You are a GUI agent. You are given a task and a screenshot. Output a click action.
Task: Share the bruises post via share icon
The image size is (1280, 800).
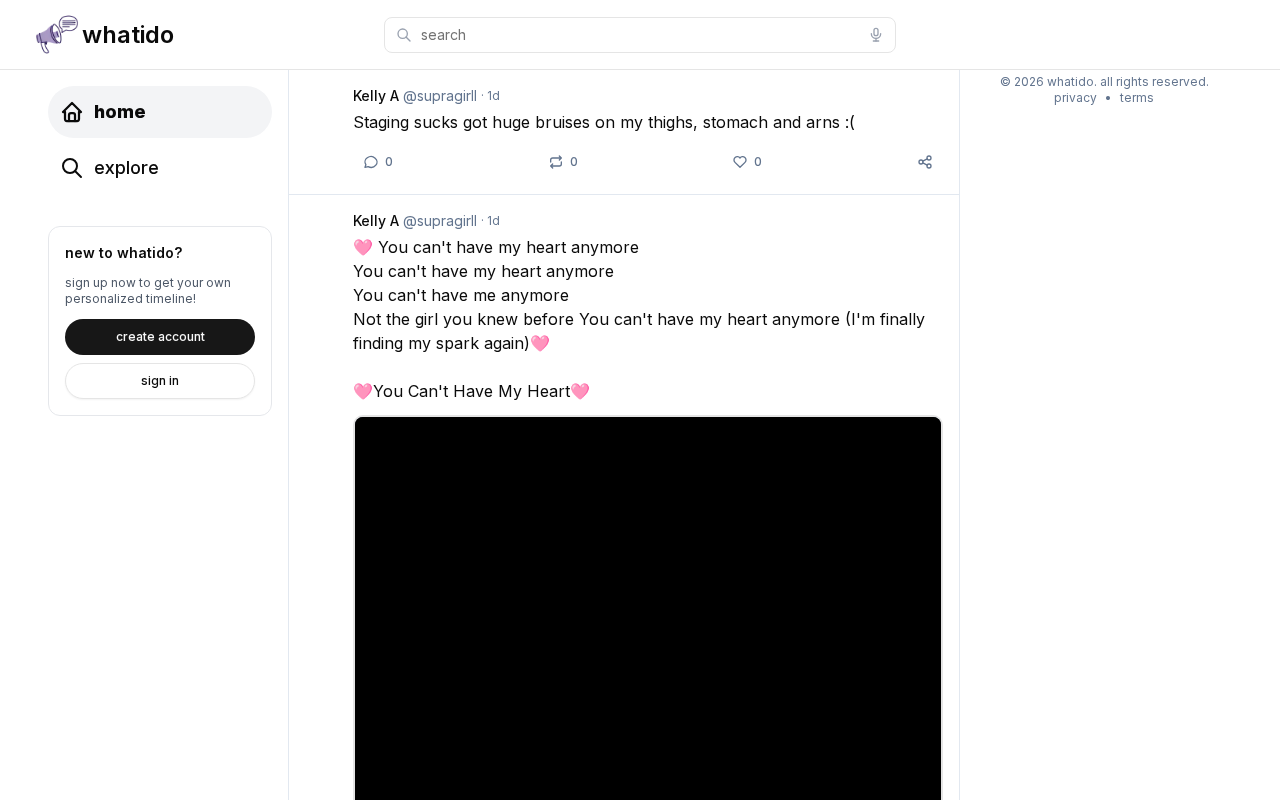pyautogui.click(x=925, y=162)
